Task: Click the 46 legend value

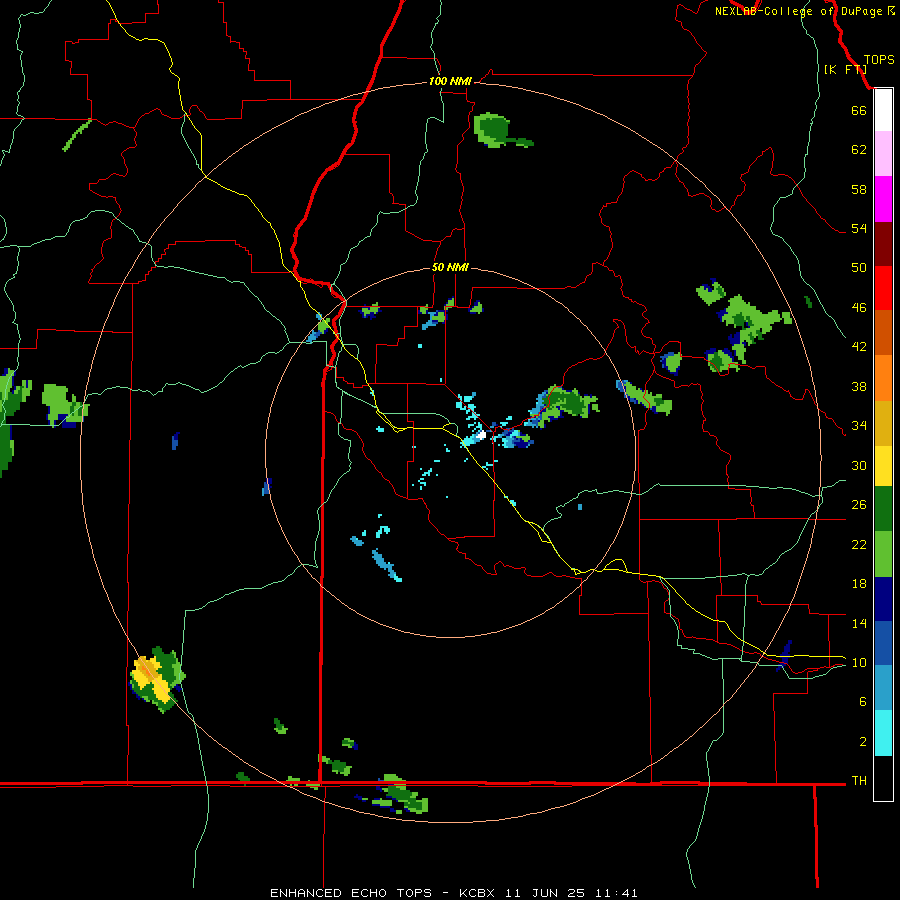Action: [859, 308]
